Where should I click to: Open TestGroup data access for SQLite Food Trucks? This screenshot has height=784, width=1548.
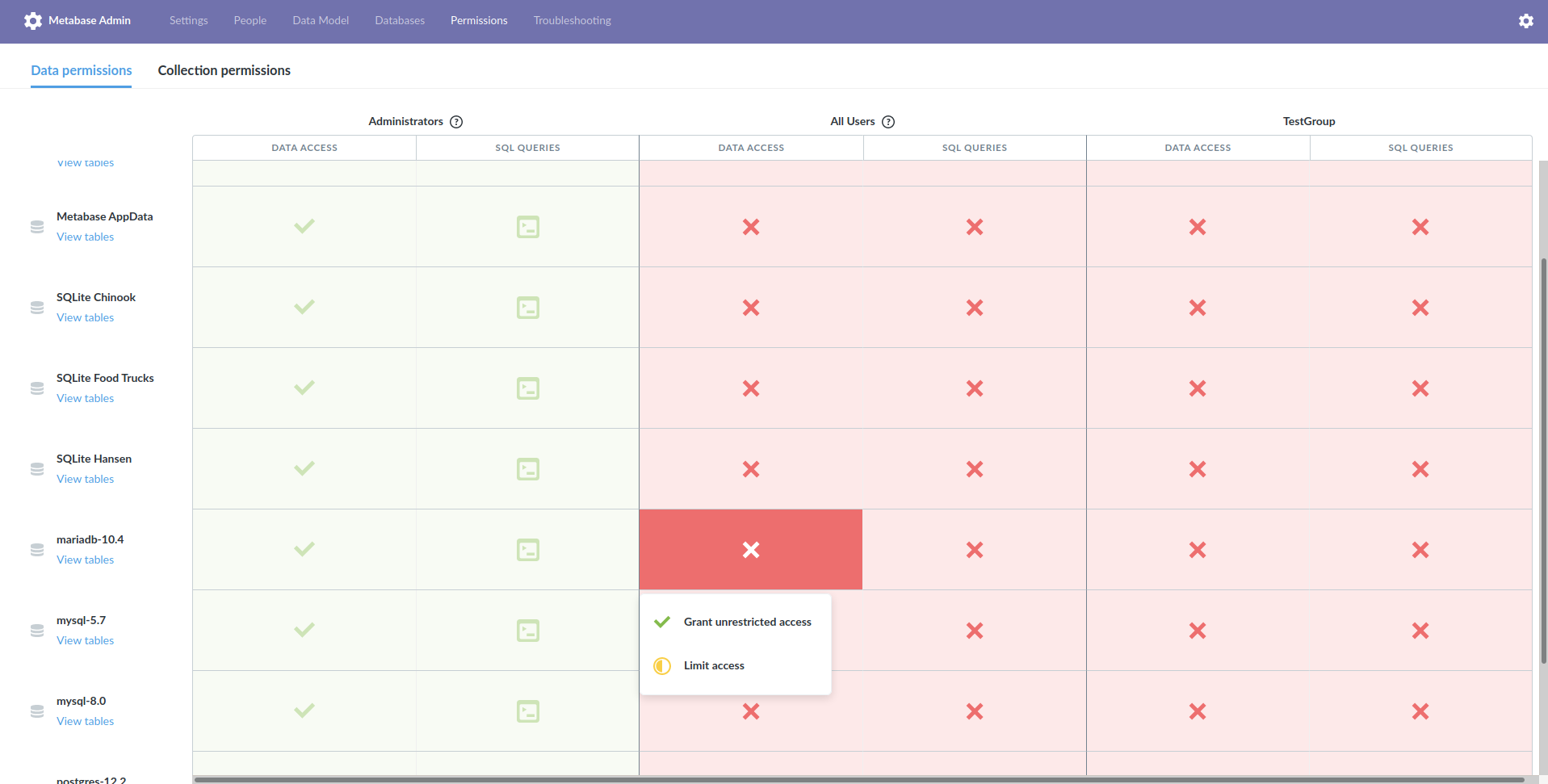coord(1198,388)
